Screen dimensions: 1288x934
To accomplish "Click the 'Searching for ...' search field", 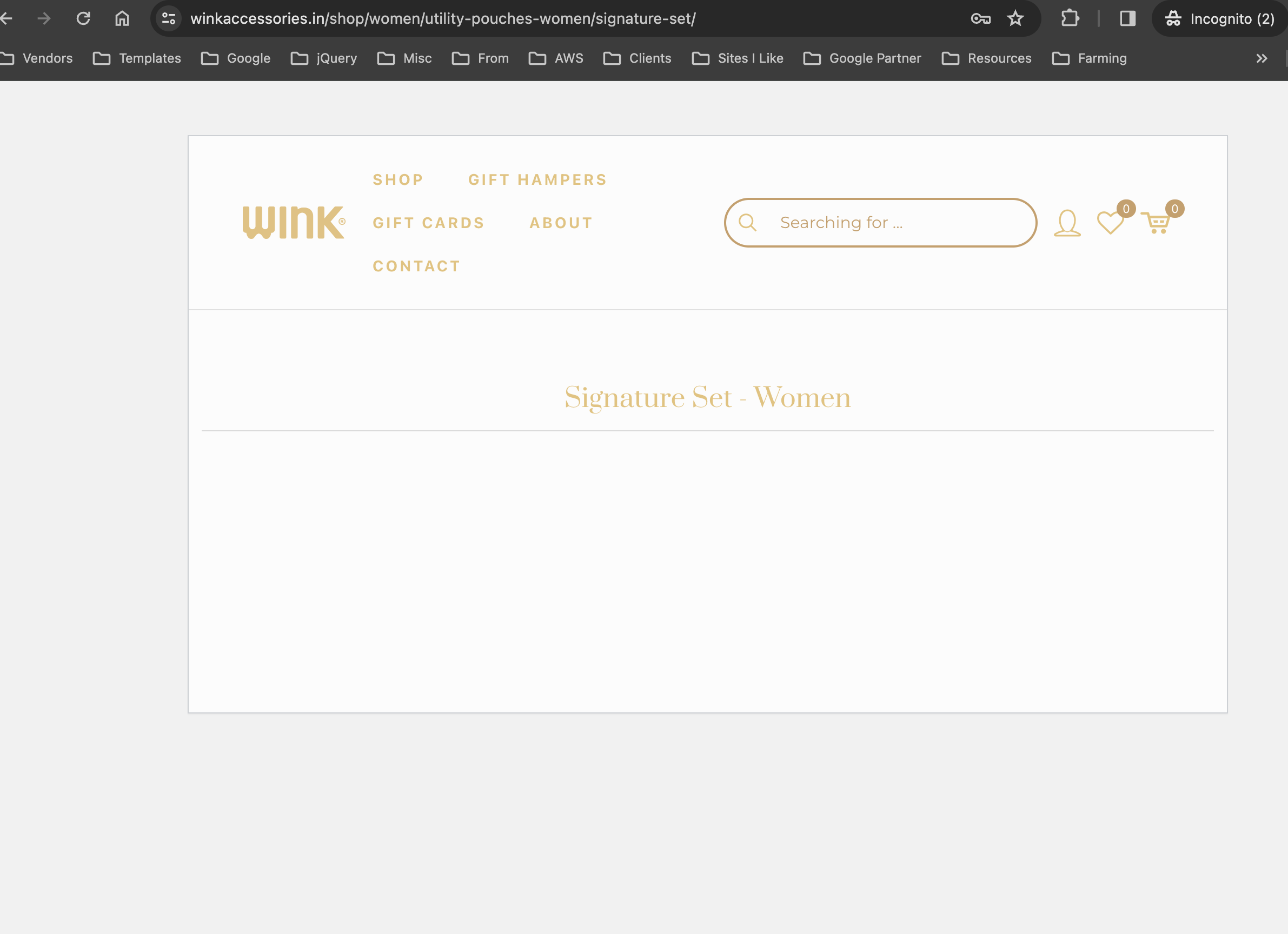I will coord(880,223).
